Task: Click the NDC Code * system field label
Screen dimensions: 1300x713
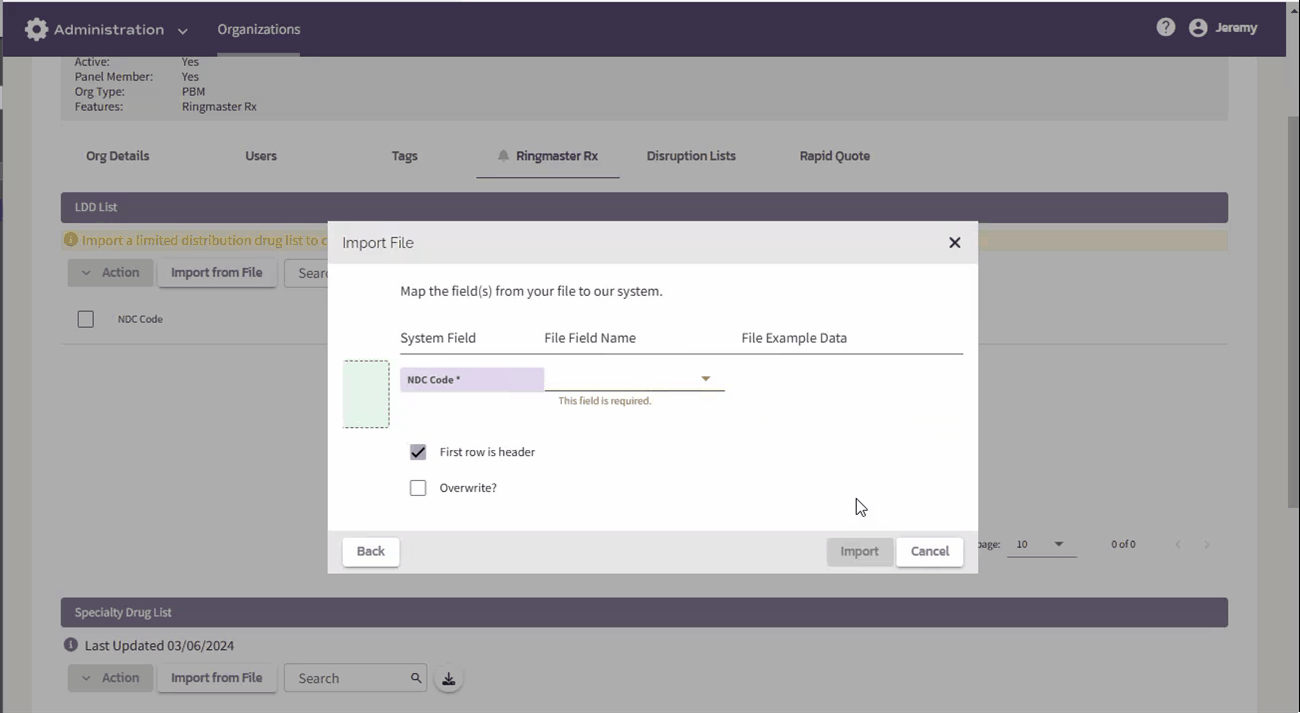Action: click(472, 380)
